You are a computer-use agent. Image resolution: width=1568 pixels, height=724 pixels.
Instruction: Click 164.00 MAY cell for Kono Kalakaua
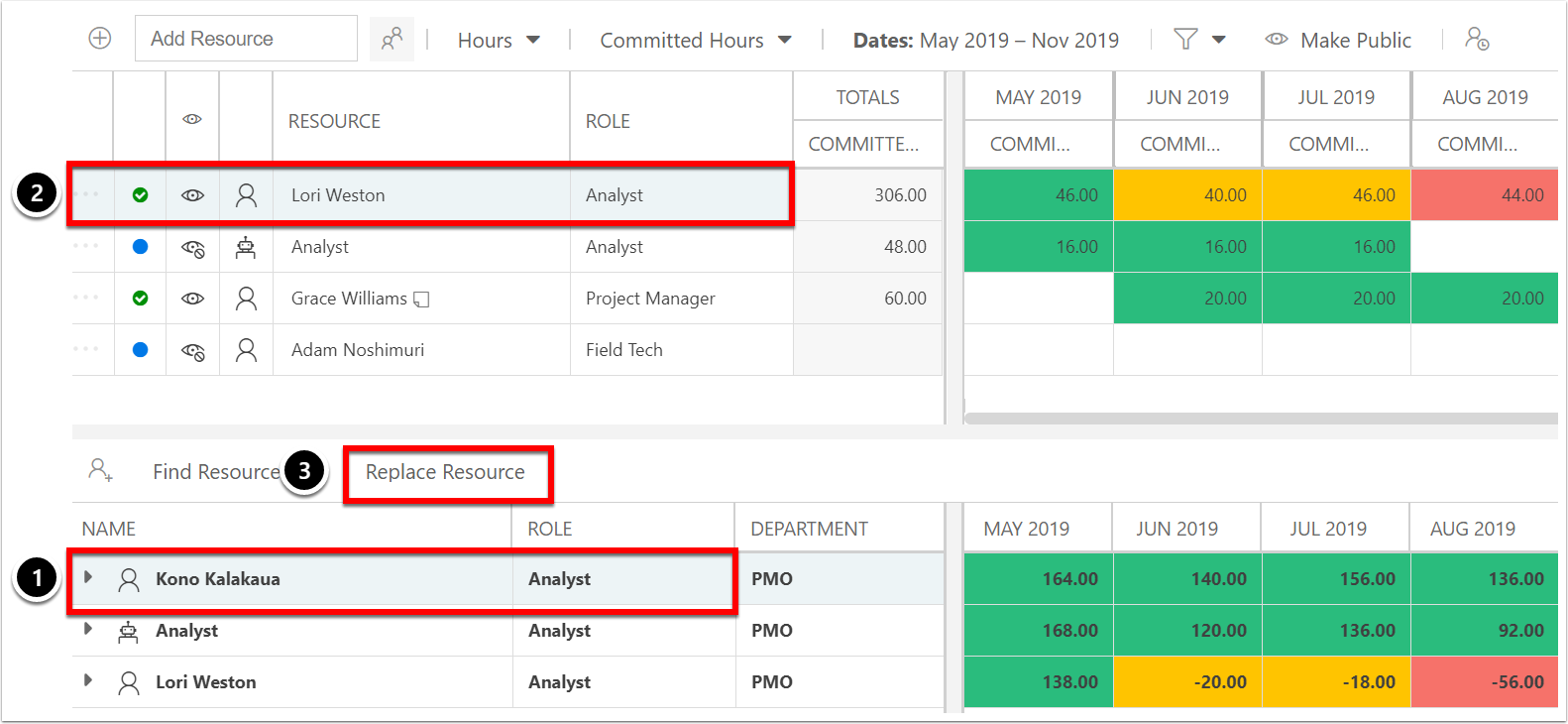click(x=1038, y=579)
